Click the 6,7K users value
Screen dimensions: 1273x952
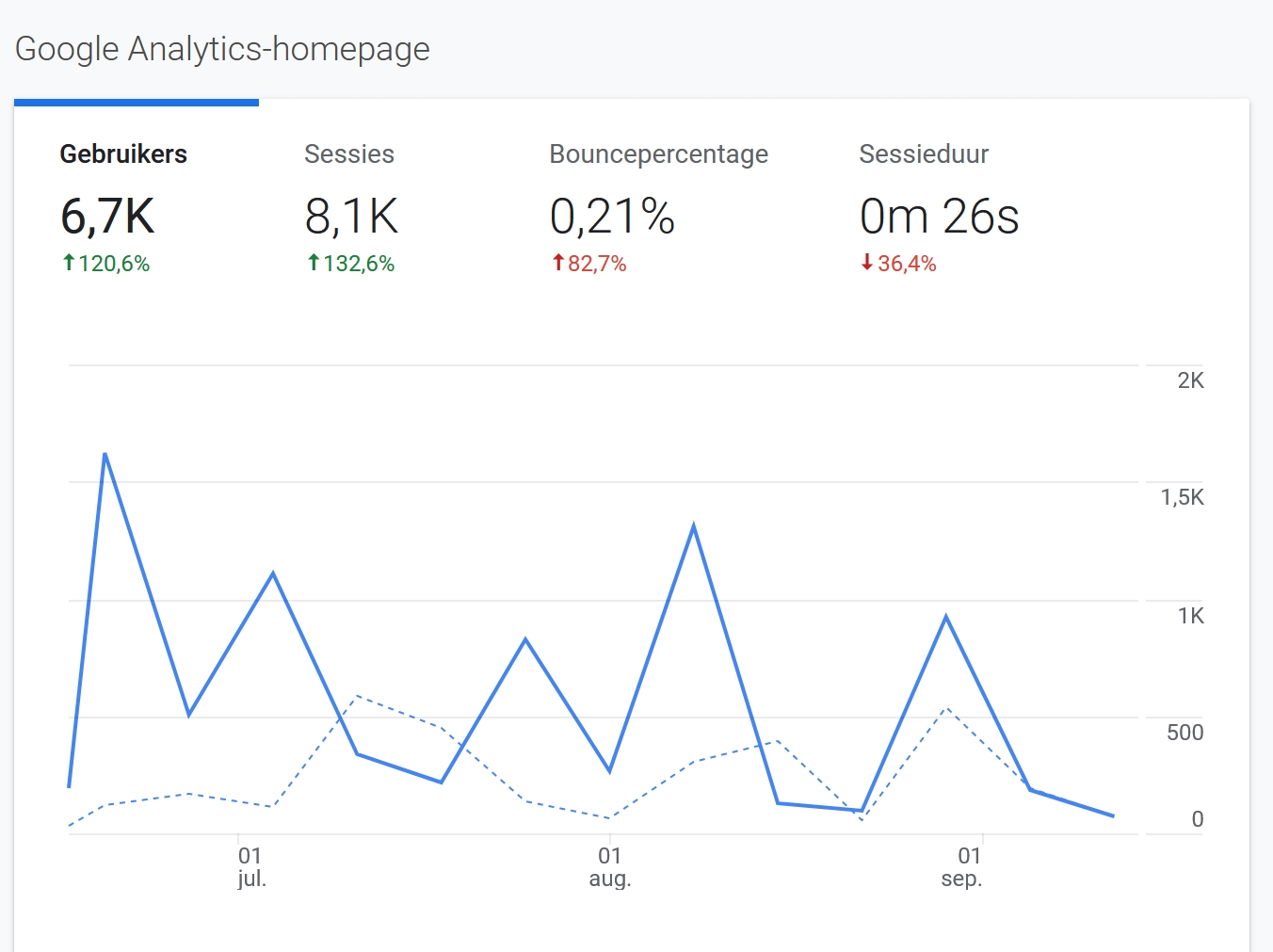[x=107, y=217]
